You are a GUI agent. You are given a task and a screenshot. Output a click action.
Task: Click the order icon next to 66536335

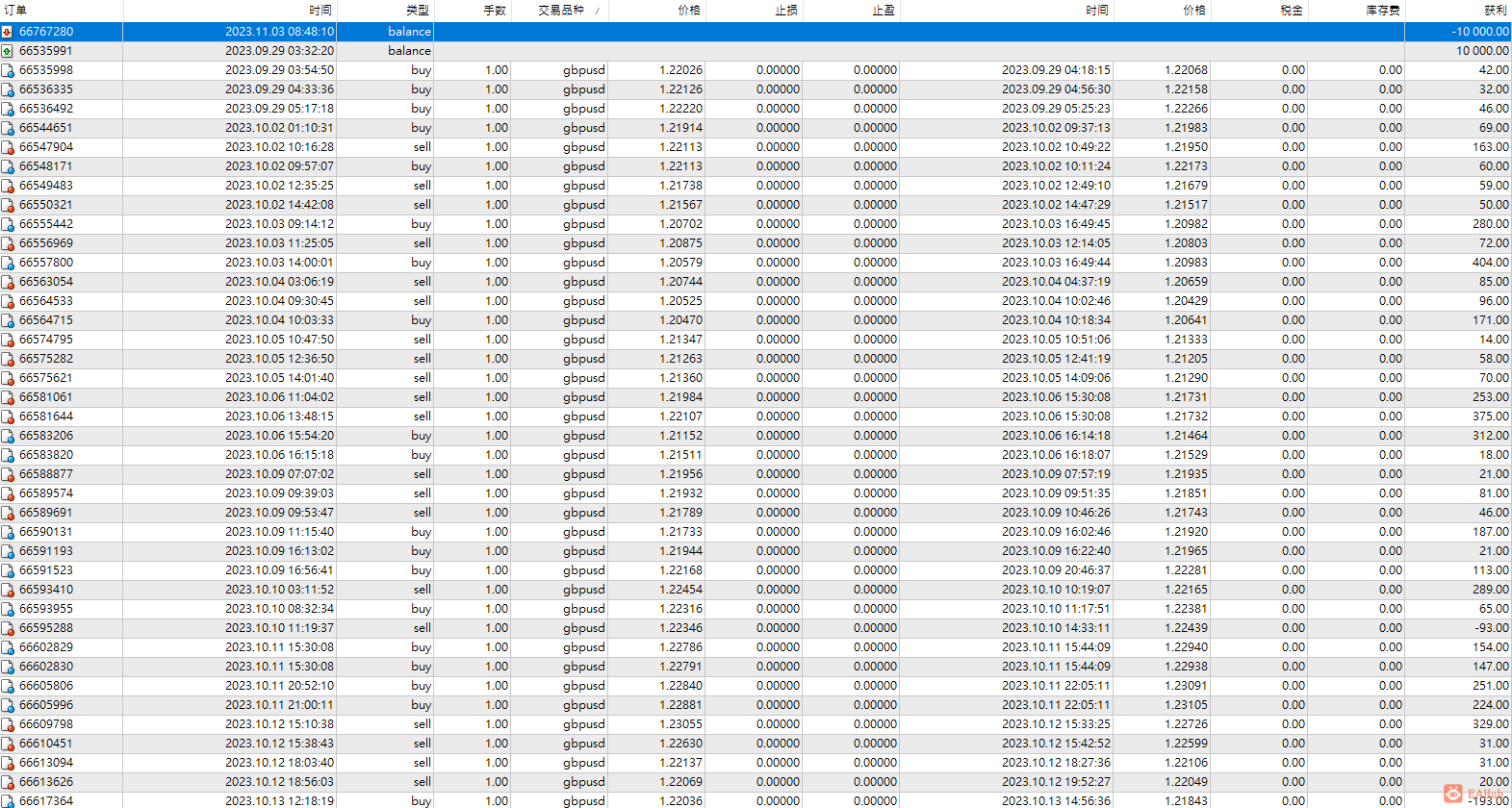(x=7, y=89)
